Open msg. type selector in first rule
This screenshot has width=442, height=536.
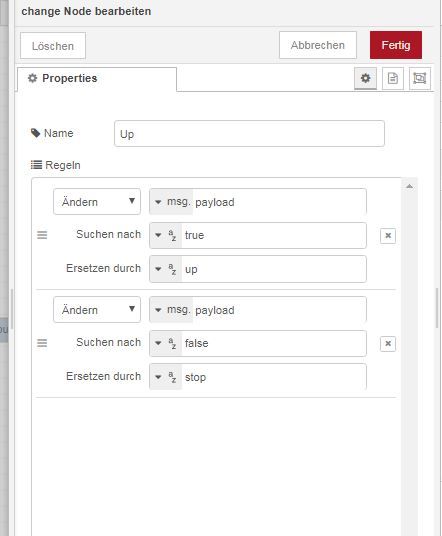tap(171, 202)
